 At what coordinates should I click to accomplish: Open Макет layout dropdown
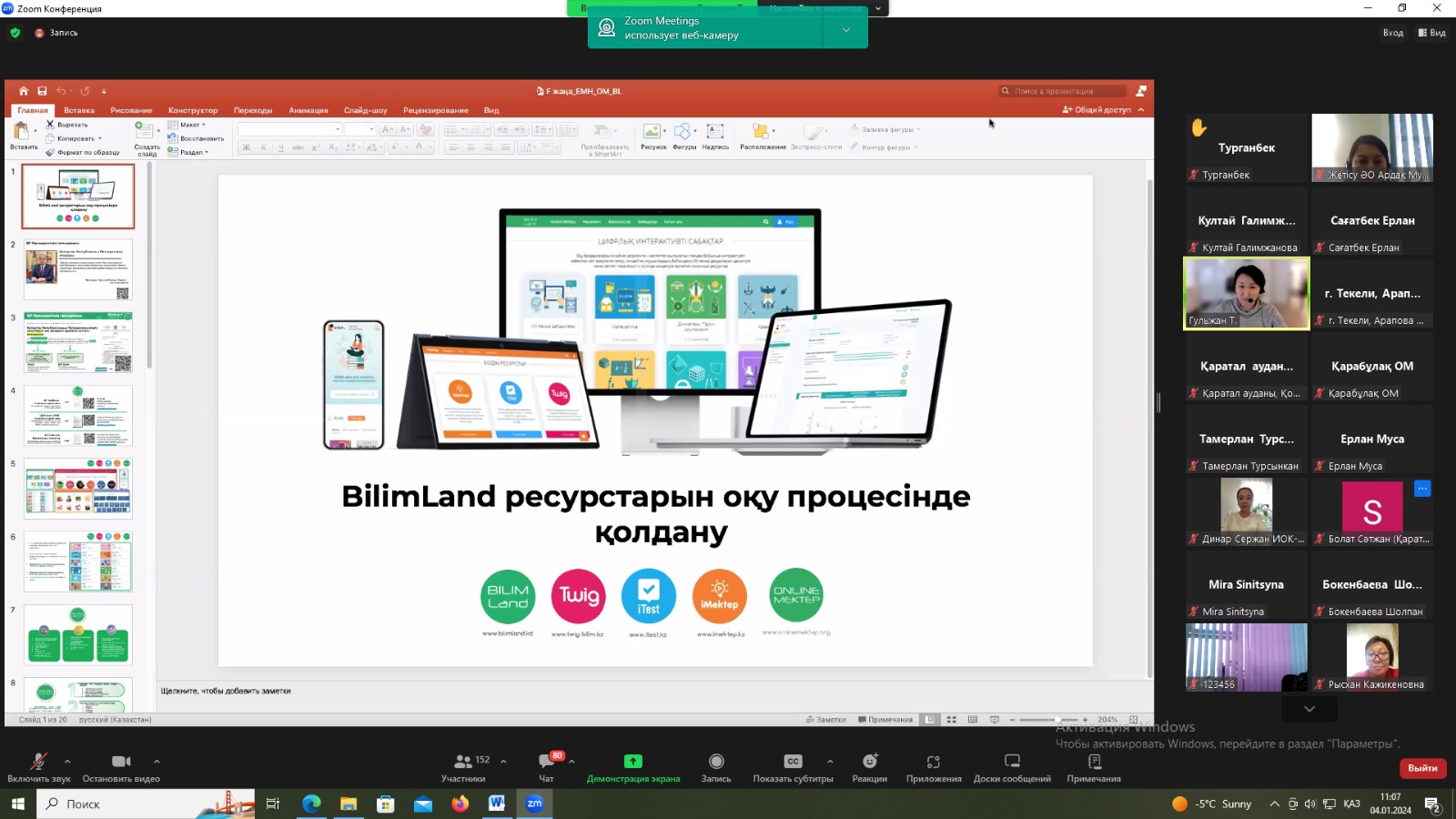point(187,125)
